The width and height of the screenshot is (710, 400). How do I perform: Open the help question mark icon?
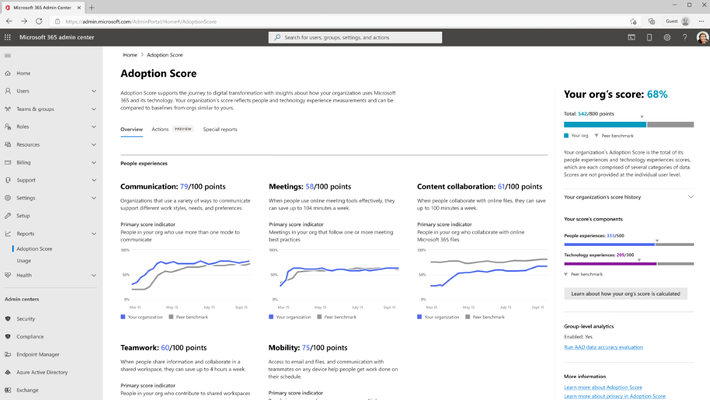685,38
